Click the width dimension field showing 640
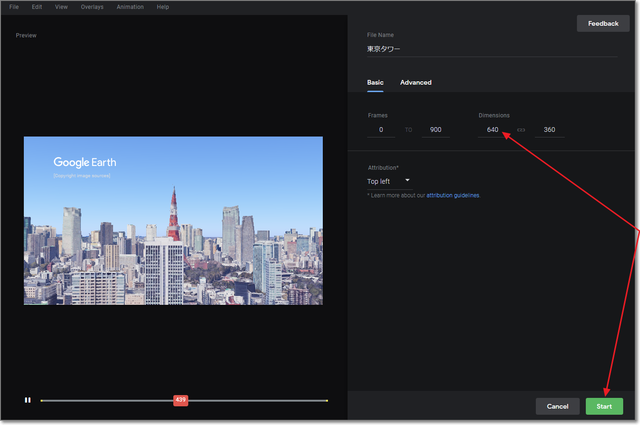The image size is (640, 425). pos(492,130)
